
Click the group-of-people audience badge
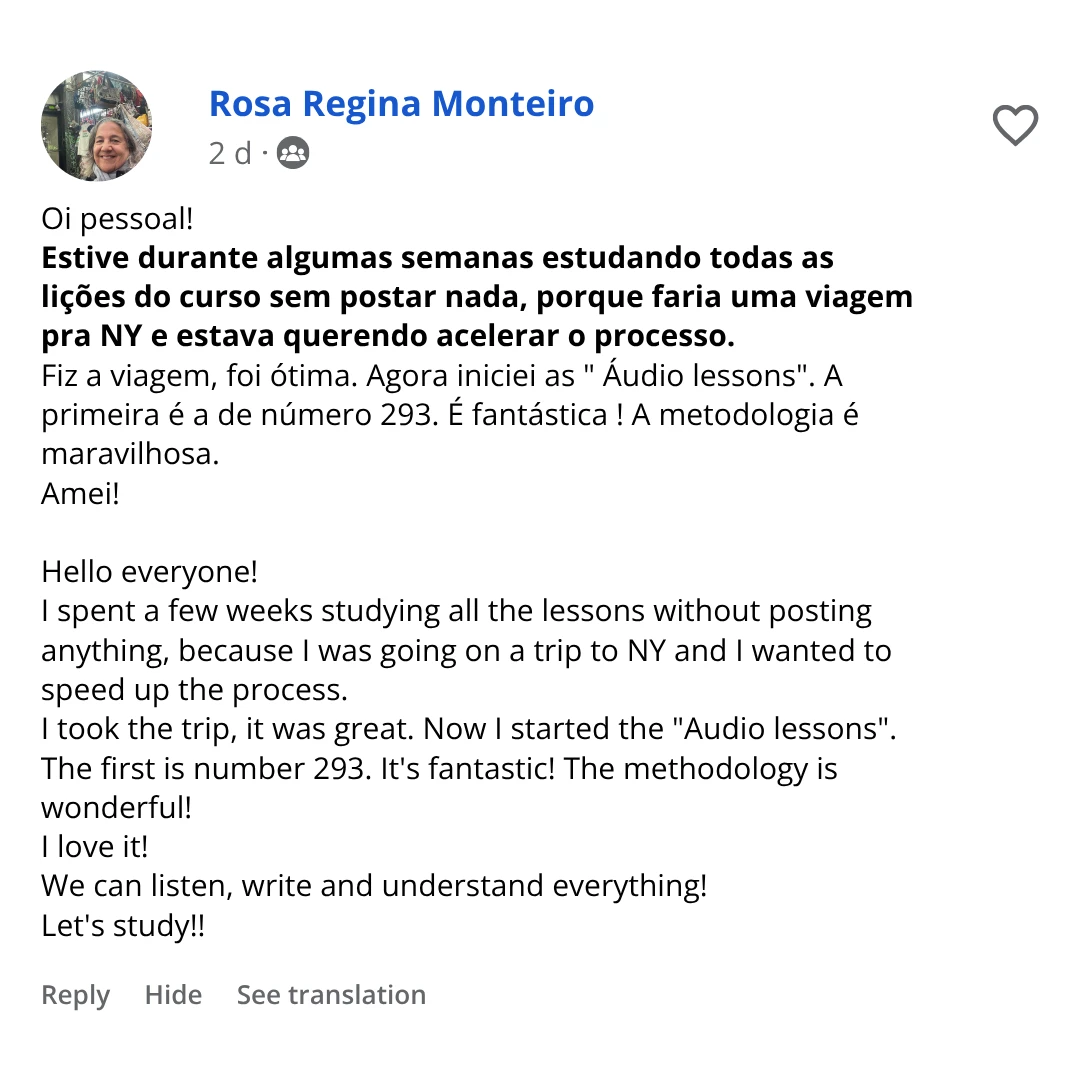click(x=292, y=152)
